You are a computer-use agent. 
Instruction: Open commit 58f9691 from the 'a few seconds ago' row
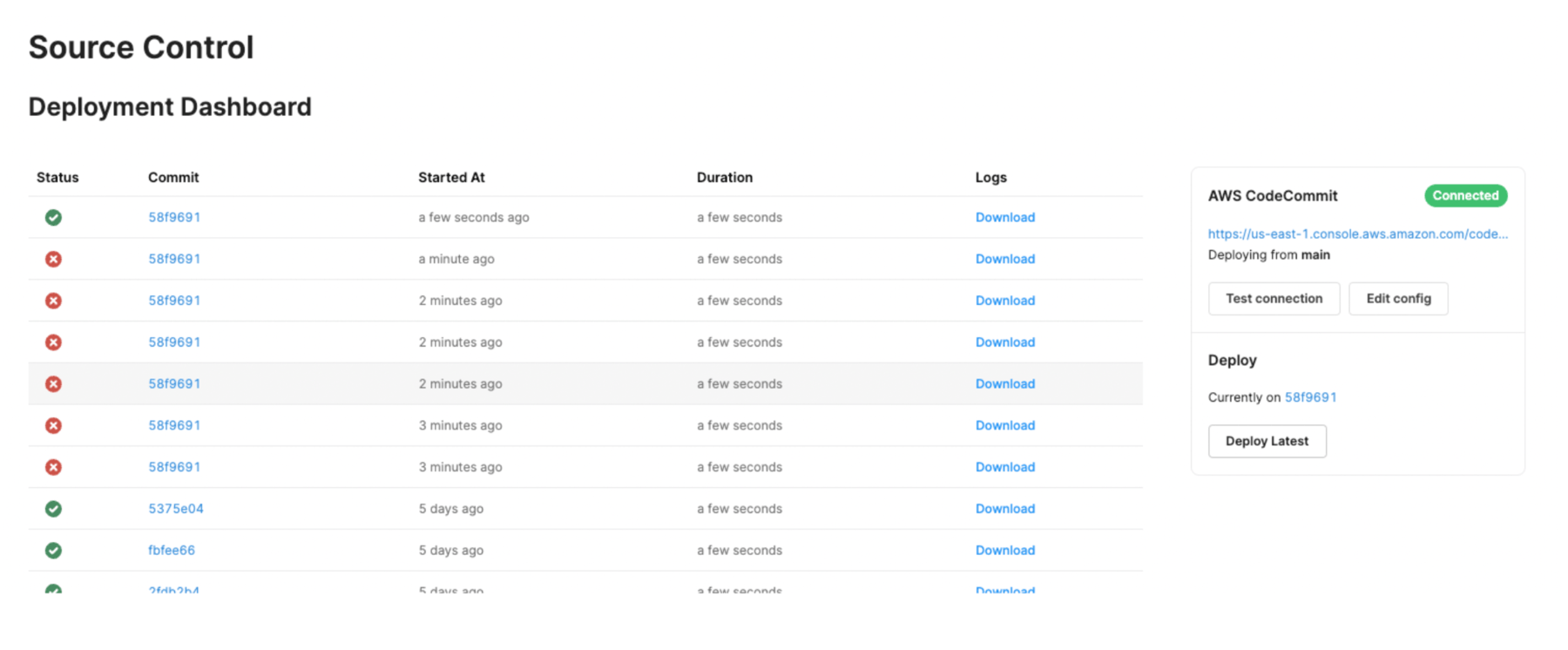(174, 217)
